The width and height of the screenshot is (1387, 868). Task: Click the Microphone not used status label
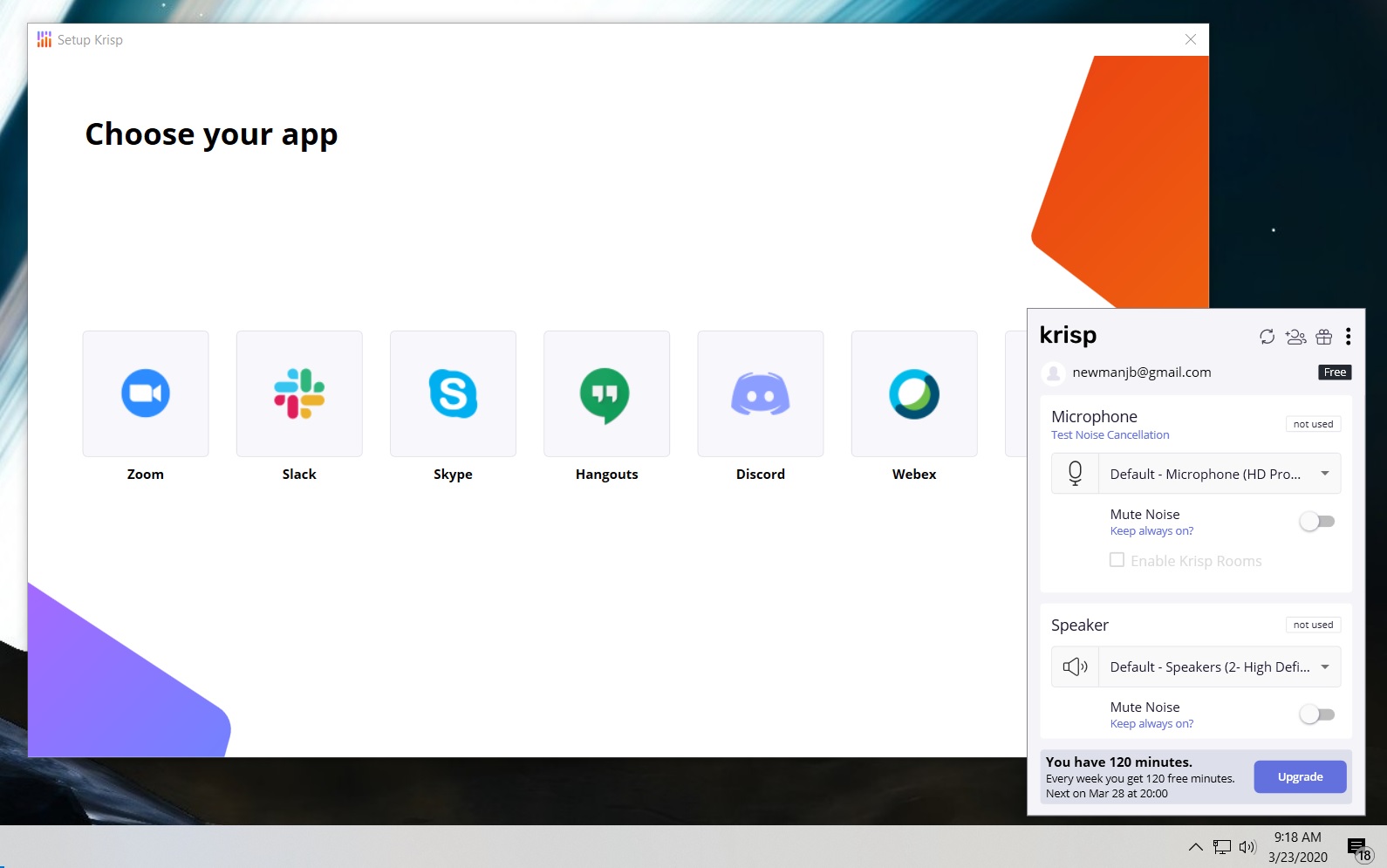1313,424
